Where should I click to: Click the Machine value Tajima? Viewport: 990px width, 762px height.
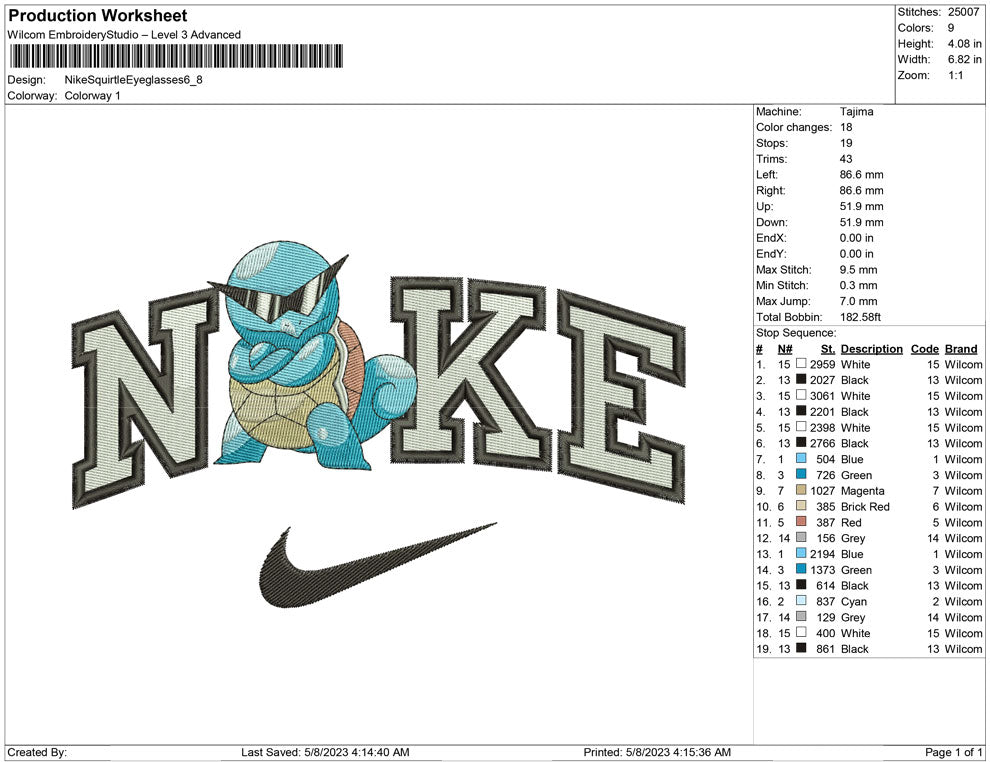[x=856, y=112]
